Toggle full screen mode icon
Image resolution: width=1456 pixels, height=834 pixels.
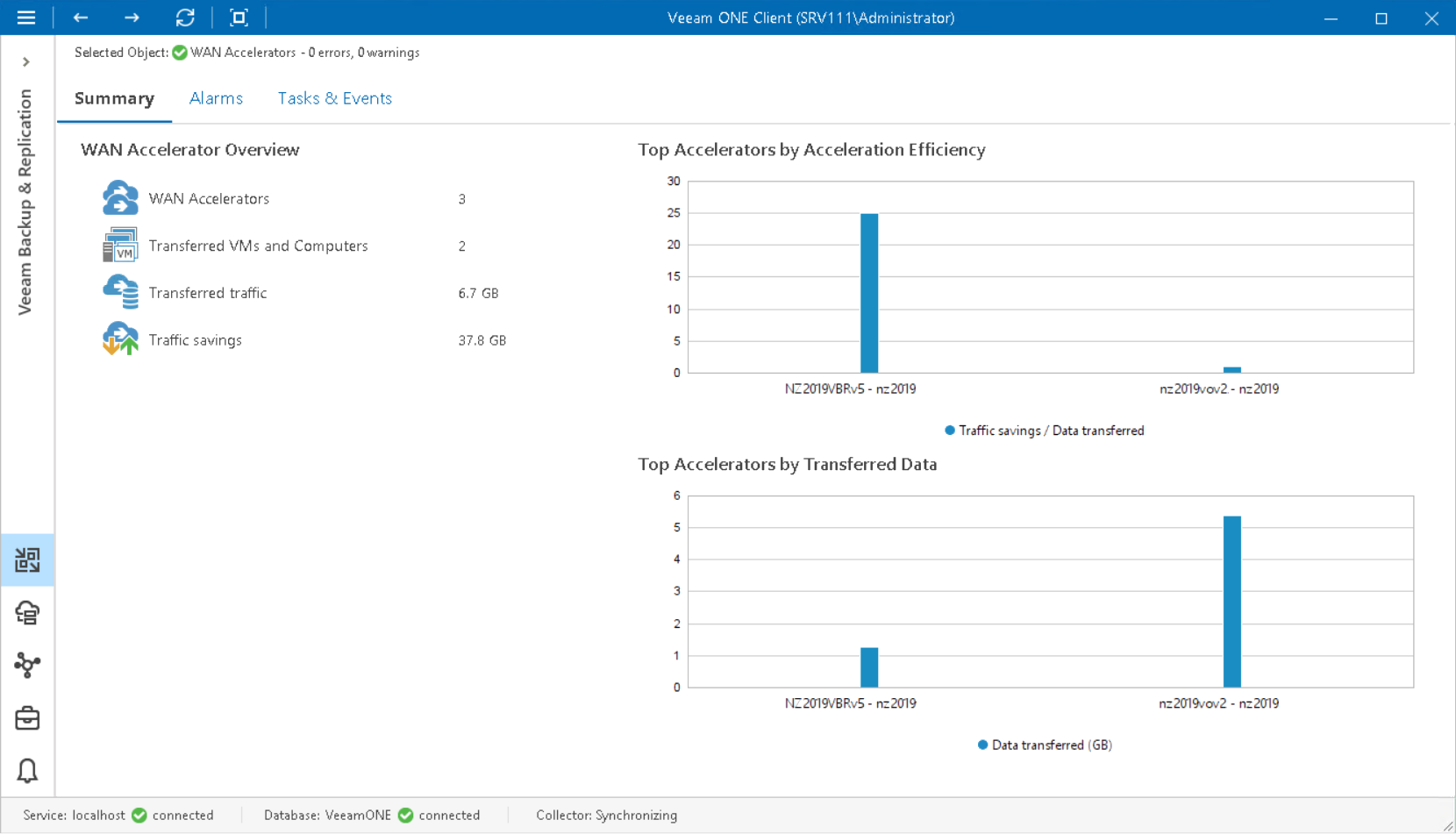click(239, 18)
